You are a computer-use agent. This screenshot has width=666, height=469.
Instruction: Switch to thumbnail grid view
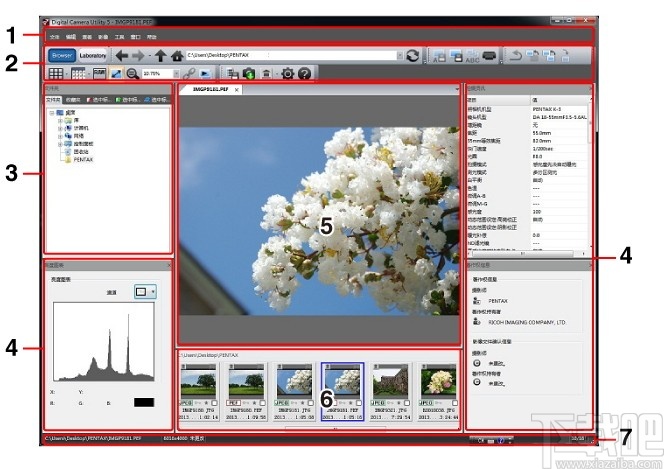(56, 73)
